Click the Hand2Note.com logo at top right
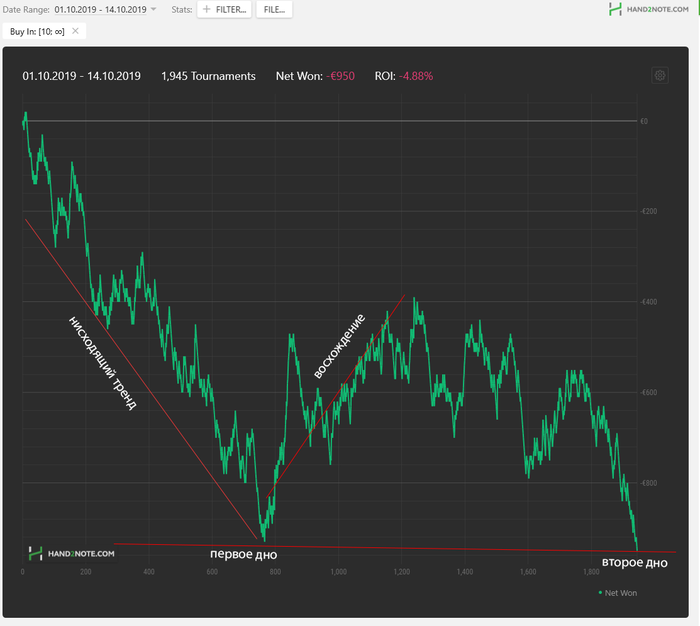Image resolution: width=700 pixels, height=626 pixels. pos(649,9)
